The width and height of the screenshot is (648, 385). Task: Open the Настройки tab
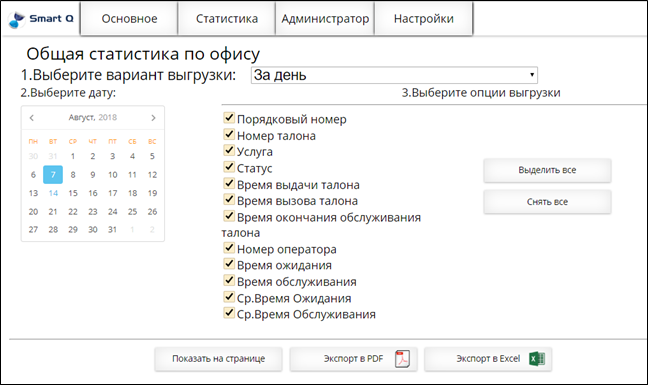pyautogui.click(x=424, y=19)
